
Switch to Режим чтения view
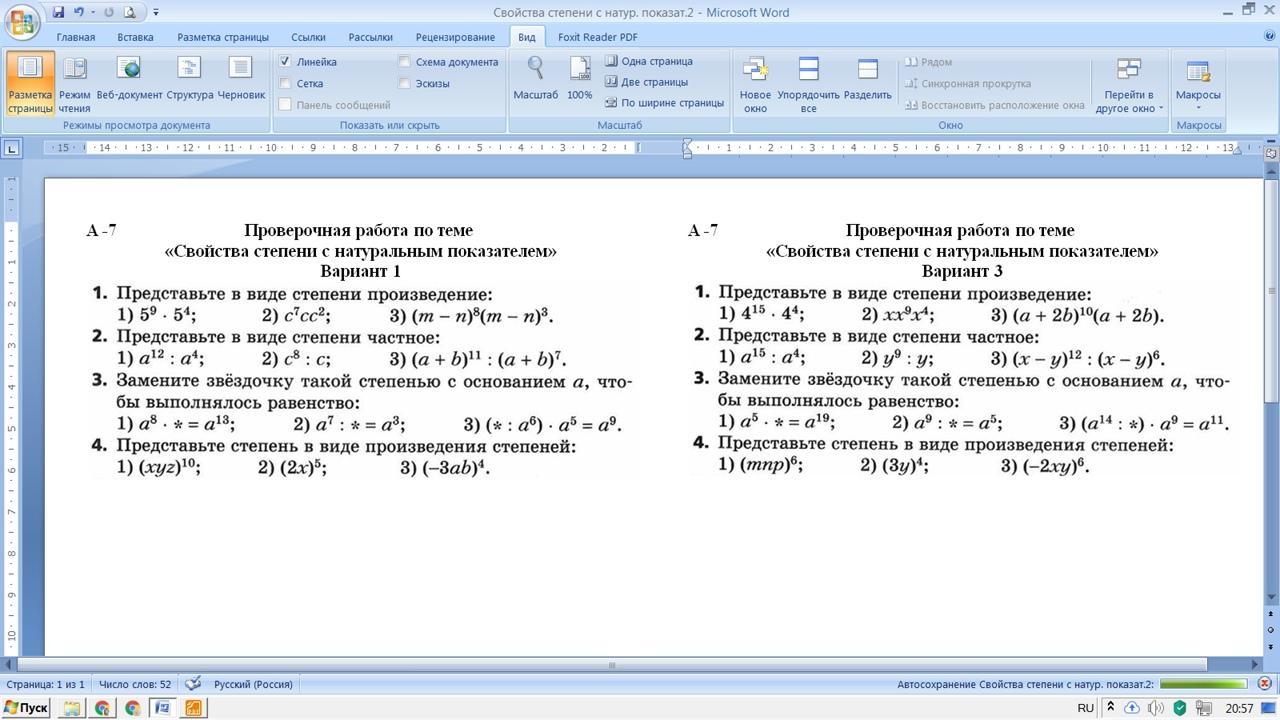point(74,83)
